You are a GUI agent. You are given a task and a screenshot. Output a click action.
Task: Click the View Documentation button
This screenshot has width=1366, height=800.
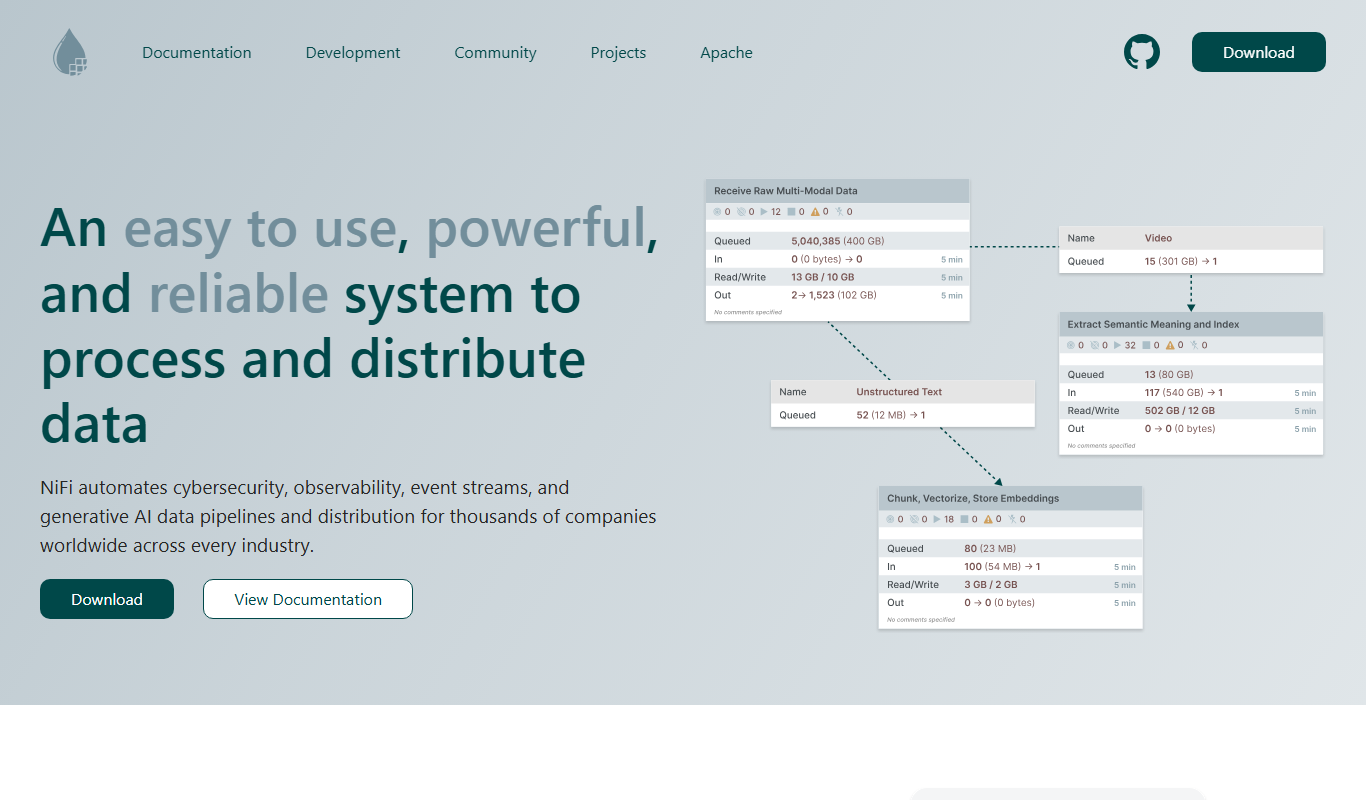308,599
